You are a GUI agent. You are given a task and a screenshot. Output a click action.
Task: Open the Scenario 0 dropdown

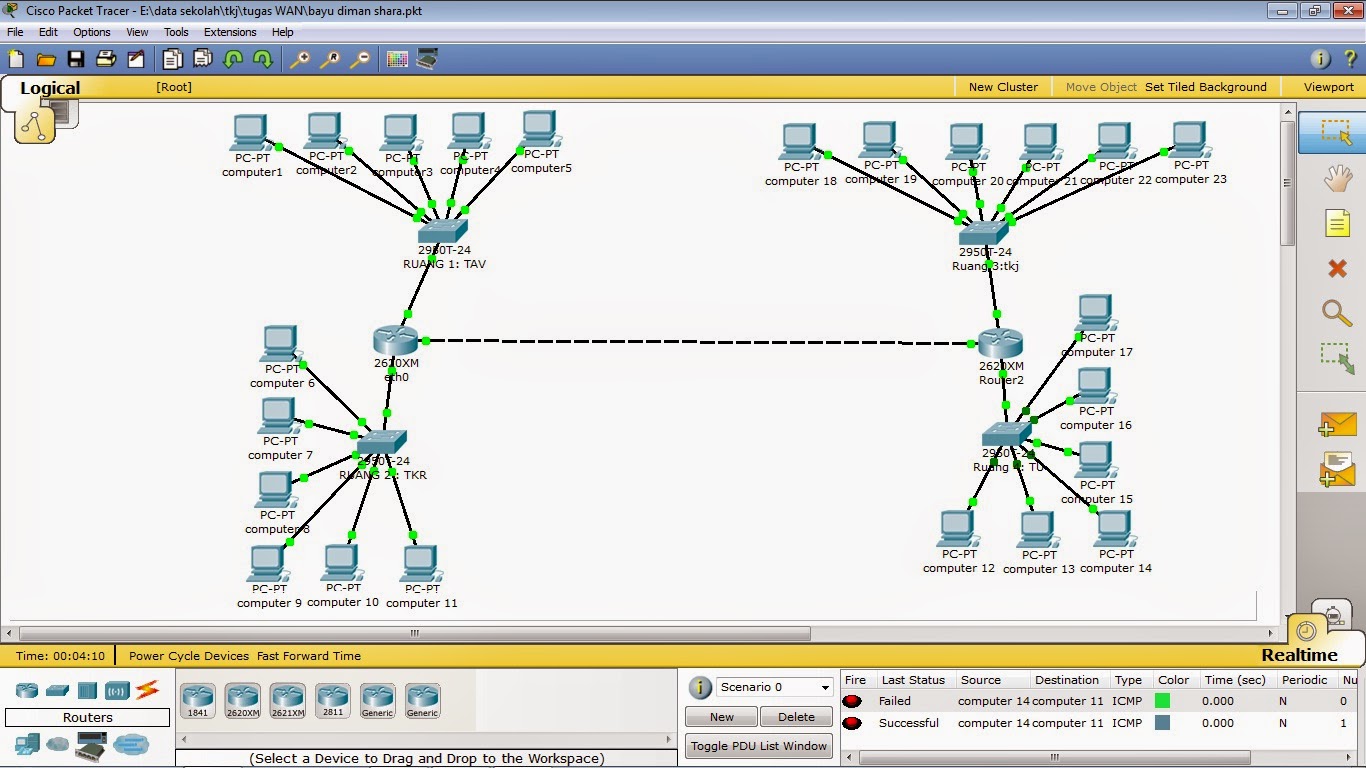773,687
